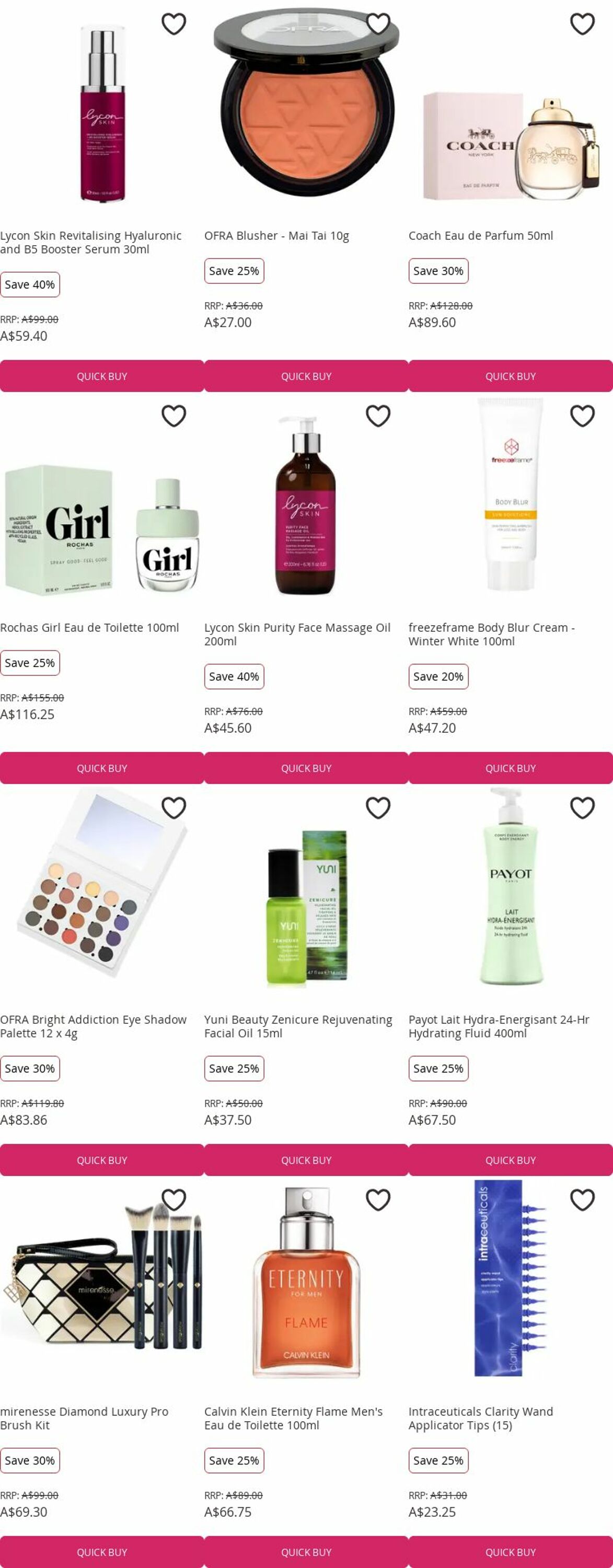Wishlist the Coach Eau de Parfum

[583, 25]
